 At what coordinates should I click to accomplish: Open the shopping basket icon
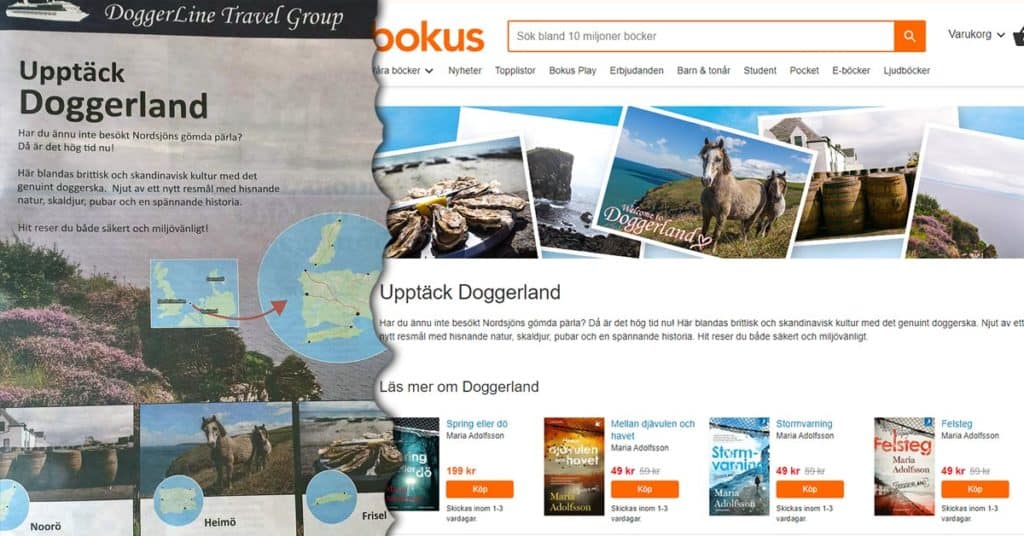coord(1018,35)
